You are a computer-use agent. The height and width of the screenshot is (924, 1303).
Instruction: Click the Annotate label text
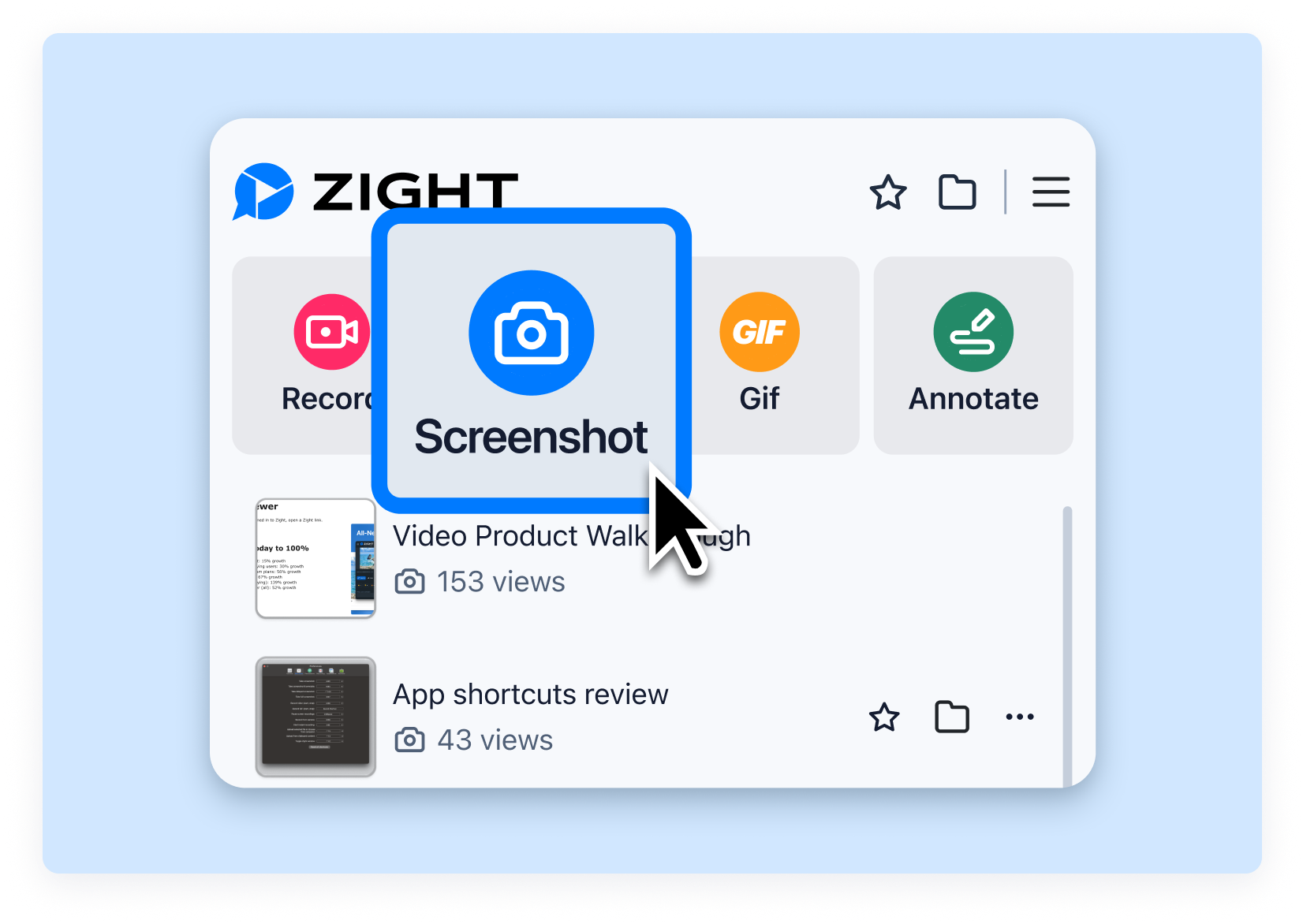pos(973,399)
